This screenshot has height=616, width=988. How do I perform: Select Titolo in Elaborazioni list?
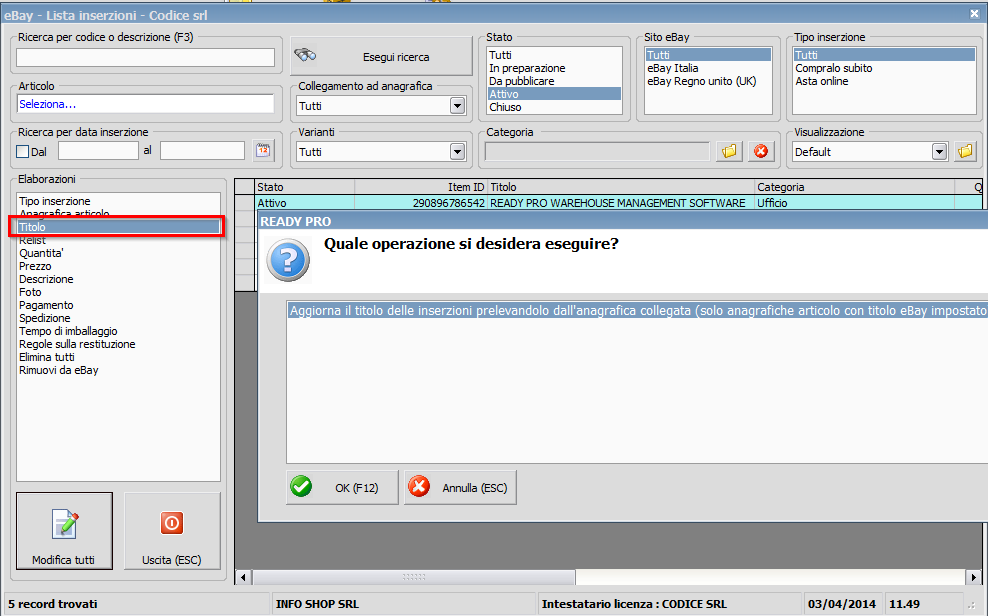tap(118, 227)
